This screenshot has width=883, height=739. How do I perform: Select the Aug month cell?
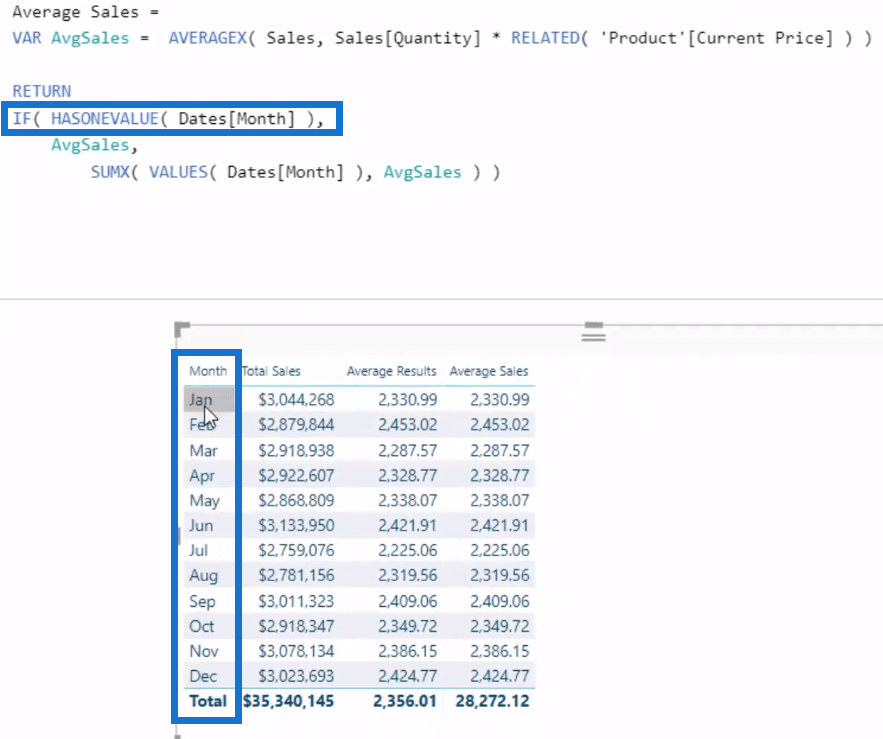(203, 575)
